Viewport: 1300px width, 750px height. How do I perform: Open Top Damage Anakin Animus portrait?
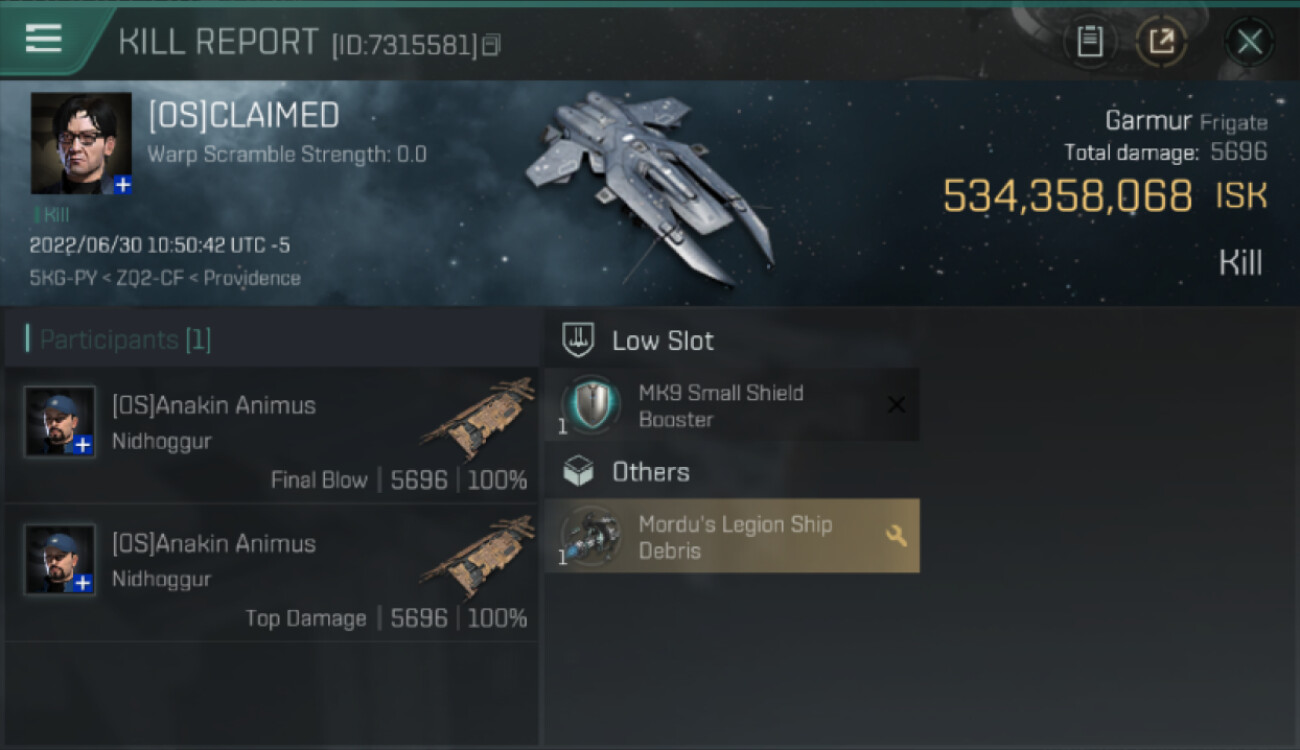tap(60, 559)
